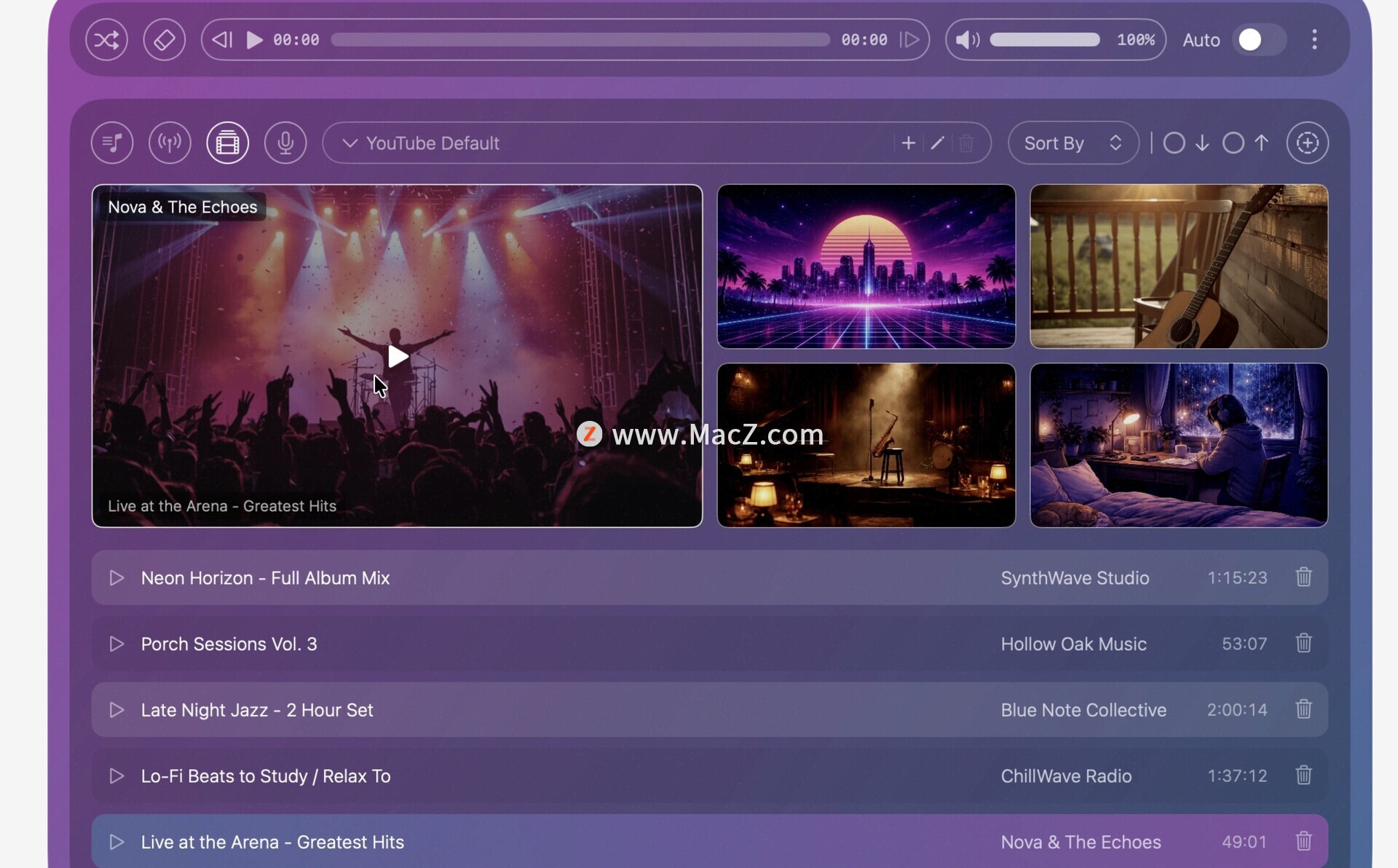The height and width of the screenshot is (868, 1398).
Task: Select the ascending order radio button
Action: [1233, 143]
